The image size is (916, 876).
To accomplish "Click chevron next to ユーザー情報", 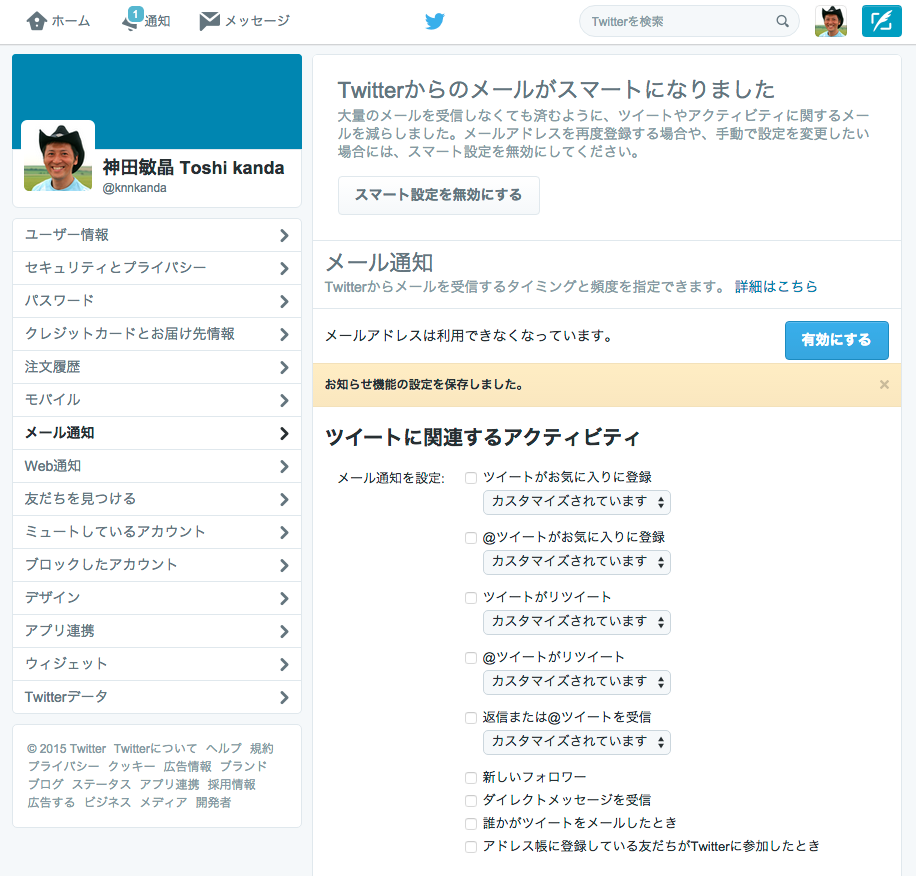I will coord(284,235).
